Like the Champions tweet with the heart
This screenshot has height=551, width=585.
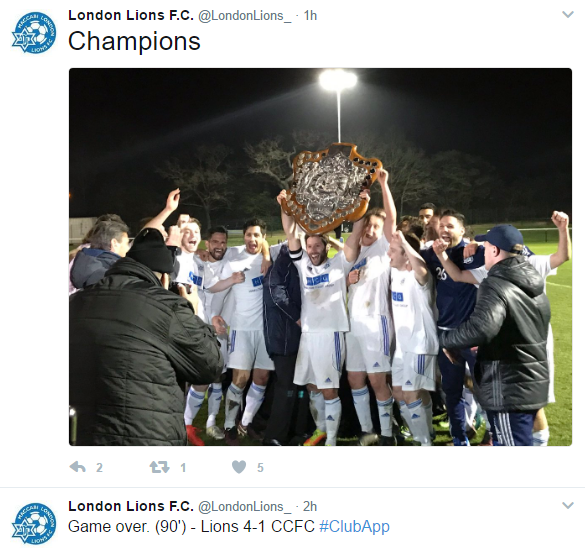[x=239, y=467]
